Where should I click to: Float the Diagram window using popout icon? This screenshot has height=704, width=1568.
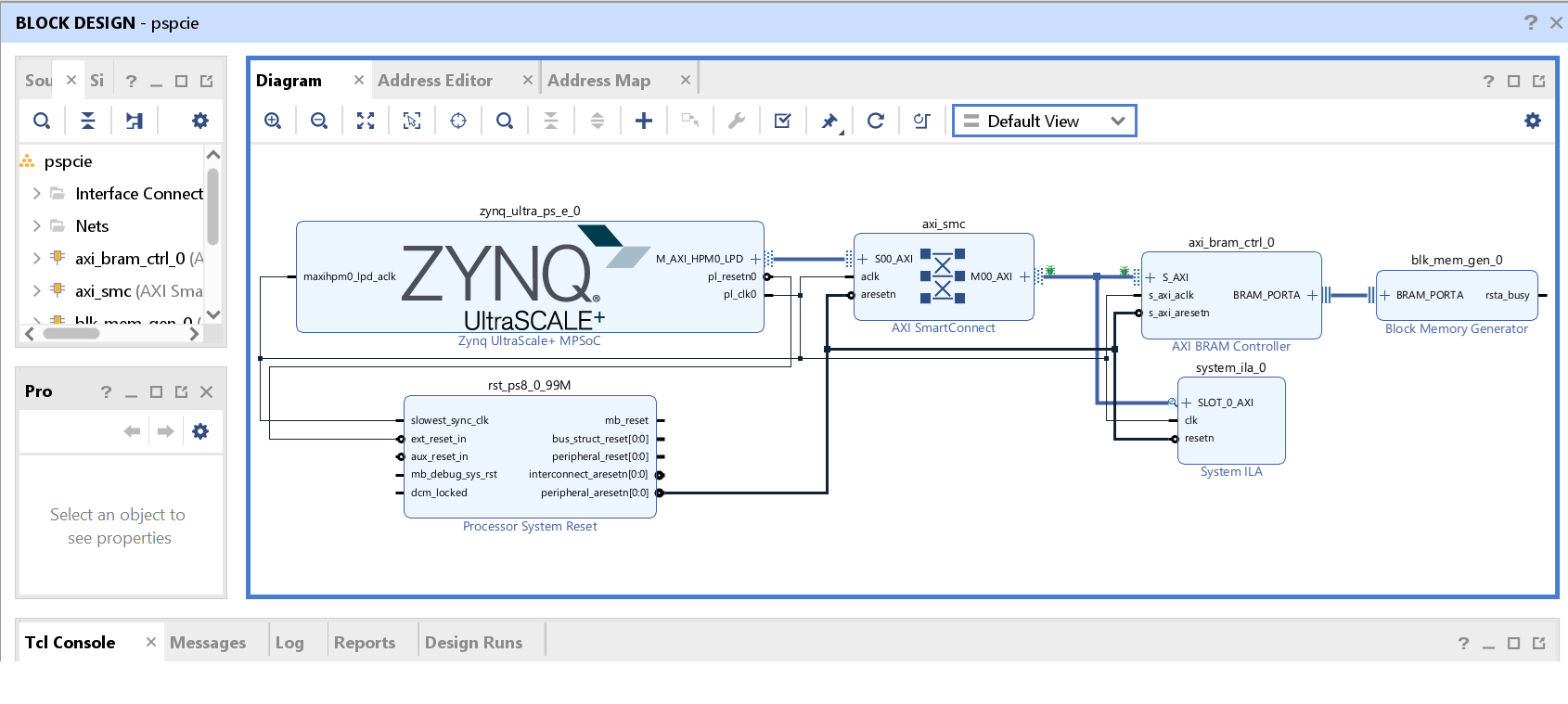pos(1539,81)
